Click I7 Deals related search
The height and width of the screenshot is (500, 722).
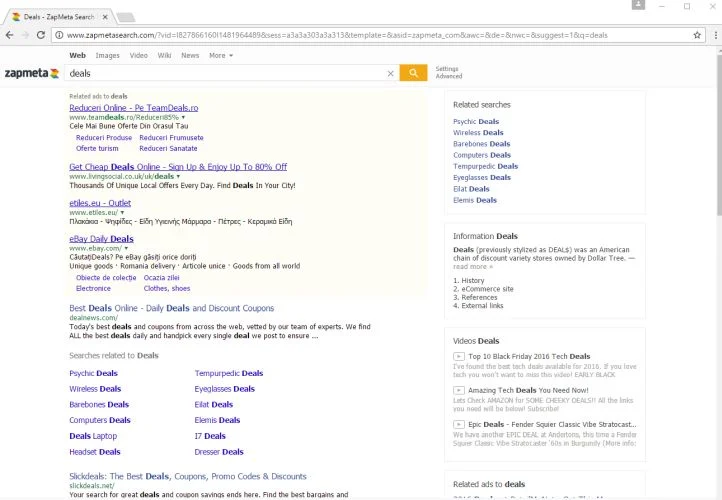[x=210, y=436]
